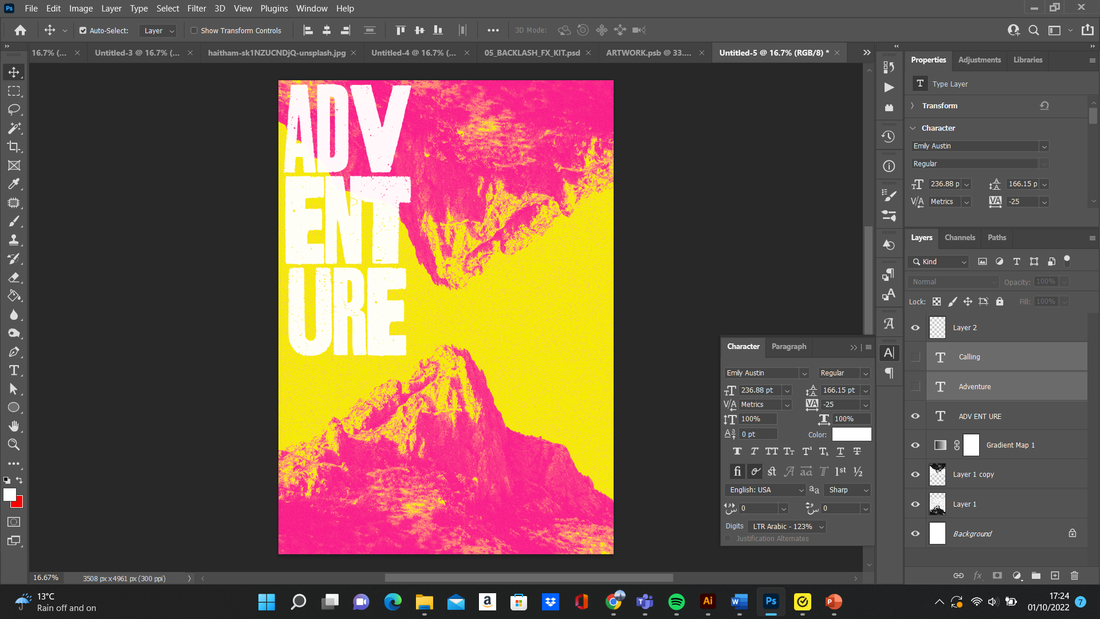Create a new layer in Layers panel
Image resolution: width=1100 pixels, height=619 pixels.
pos(1055,575)
